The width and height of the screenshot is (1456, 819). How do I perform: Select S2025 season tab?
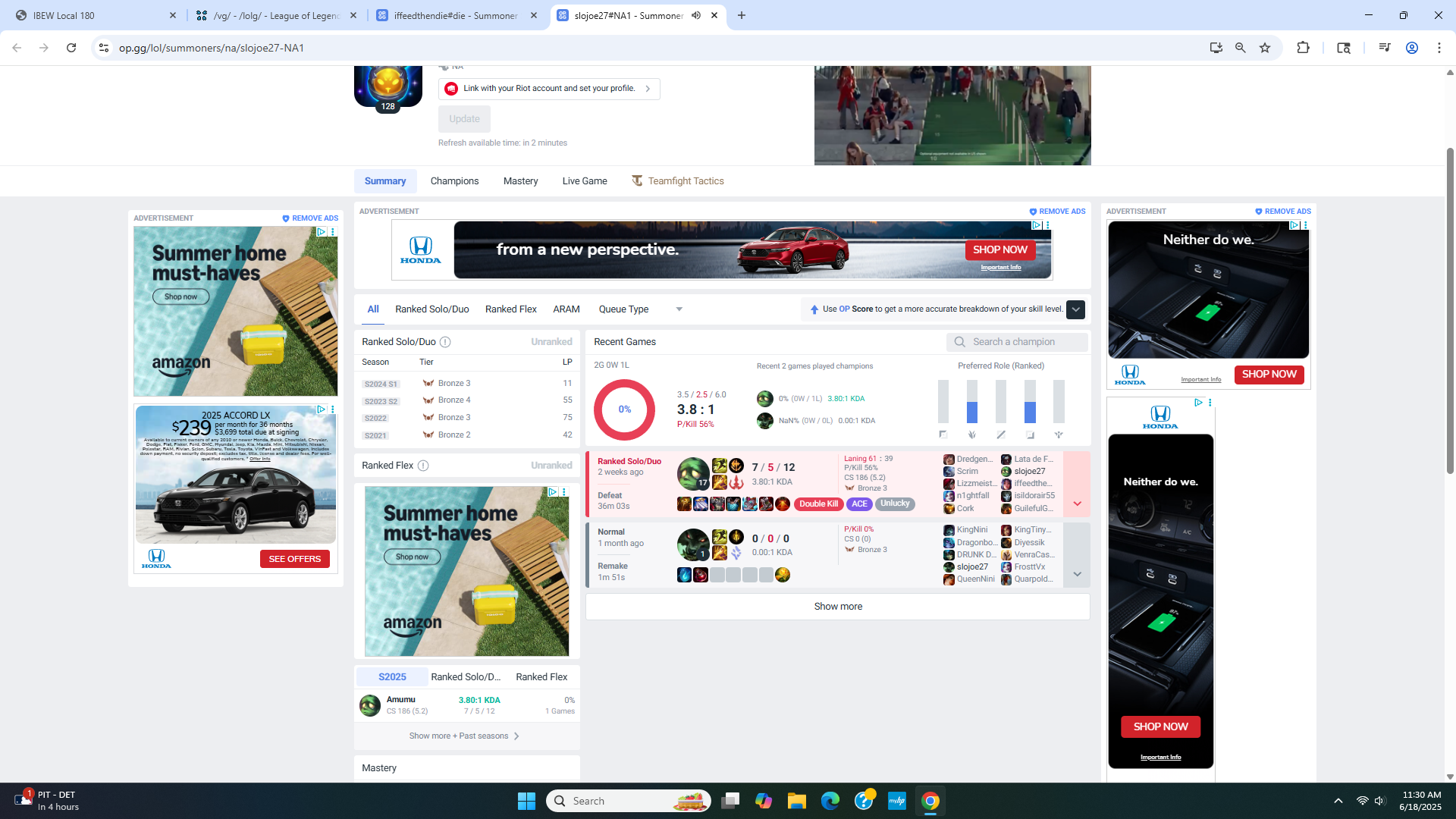pos(392,677)
